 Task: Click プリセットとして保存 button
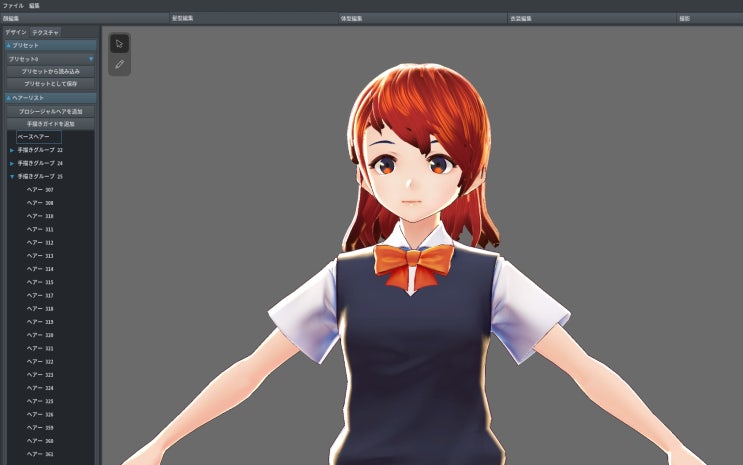click(x=51, y=84)
